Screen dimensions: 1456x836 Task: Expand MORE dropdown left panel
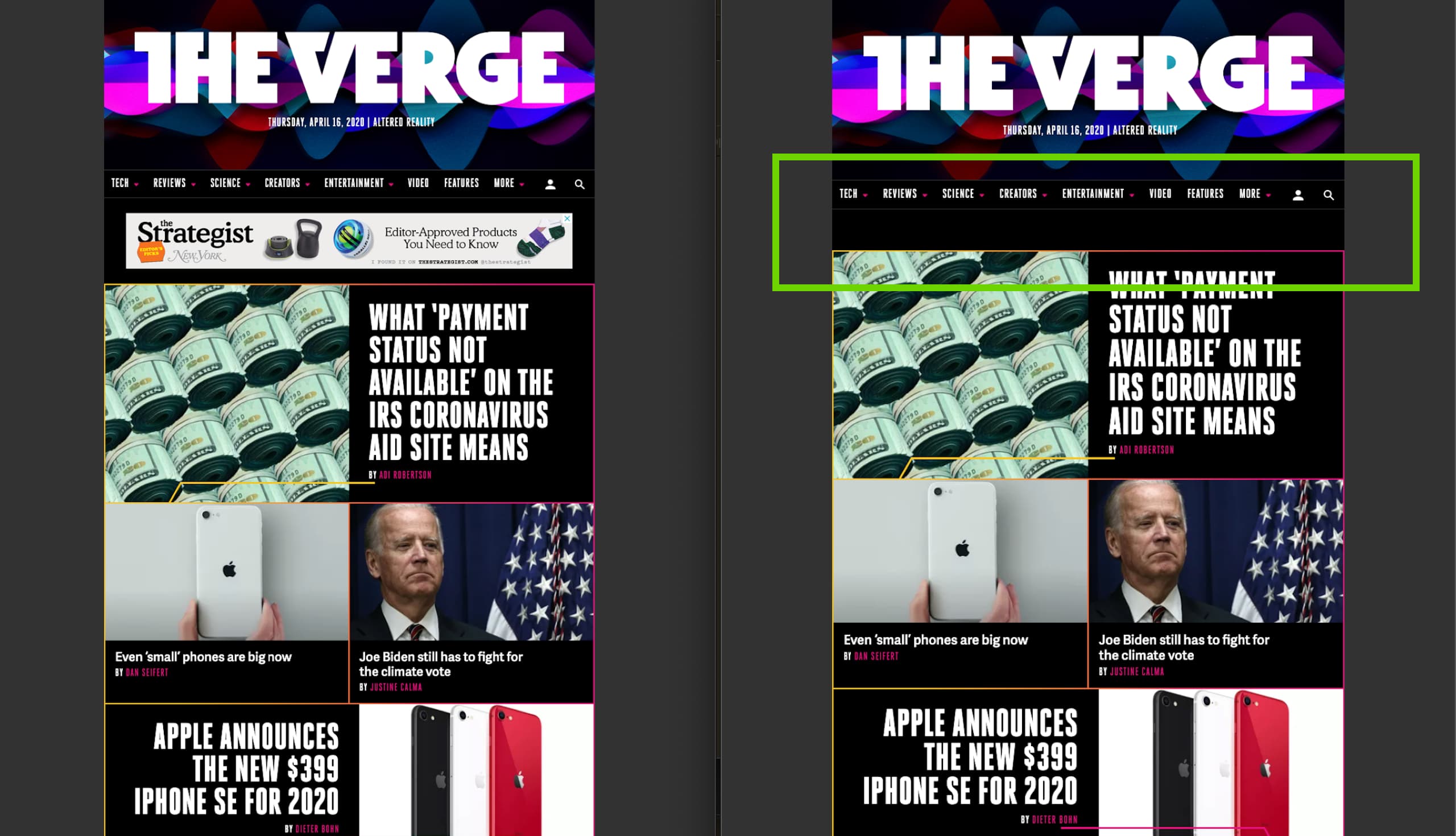coord(509,183)
